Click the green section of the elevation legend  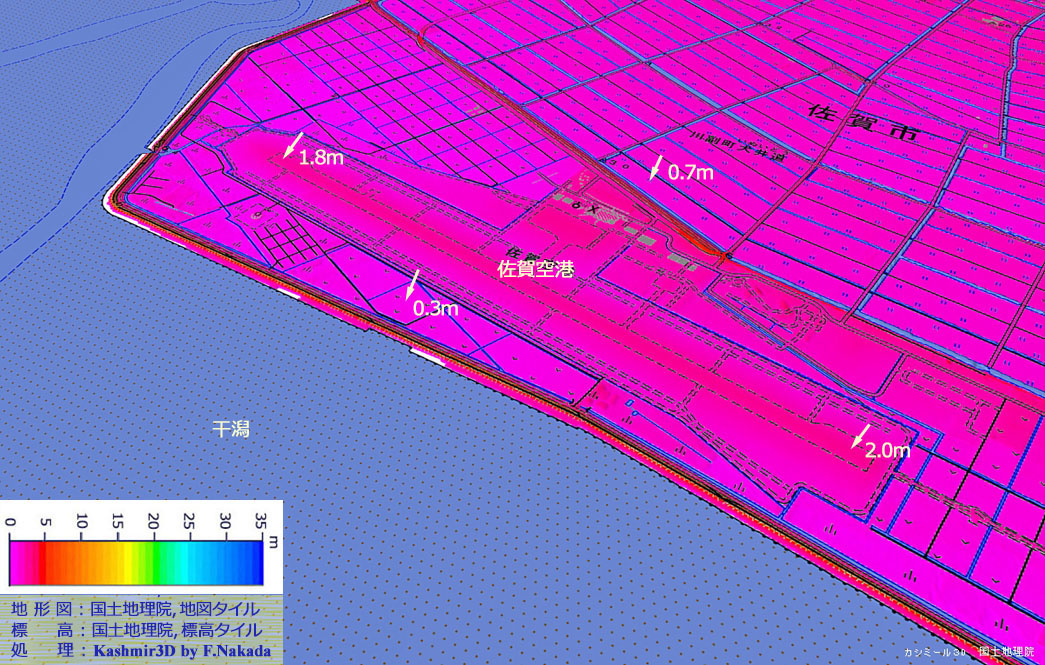[x=152, y=562]
